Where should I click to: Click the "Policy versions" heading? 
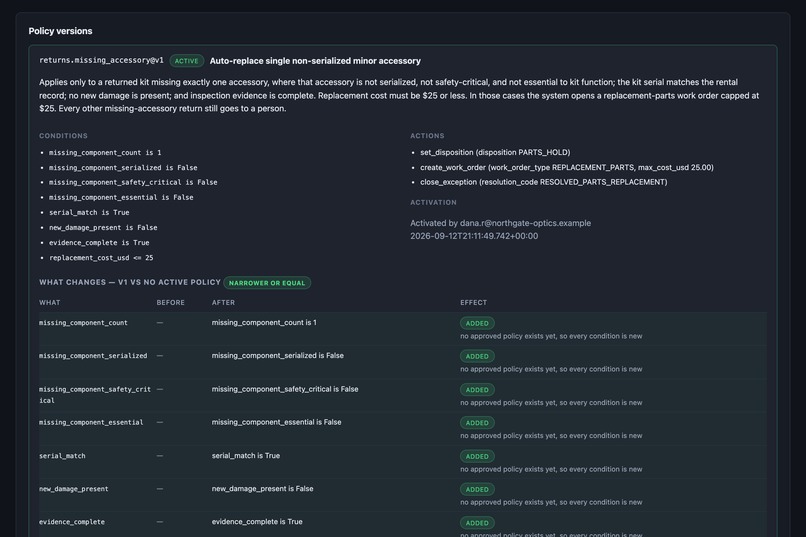[60, 31]
